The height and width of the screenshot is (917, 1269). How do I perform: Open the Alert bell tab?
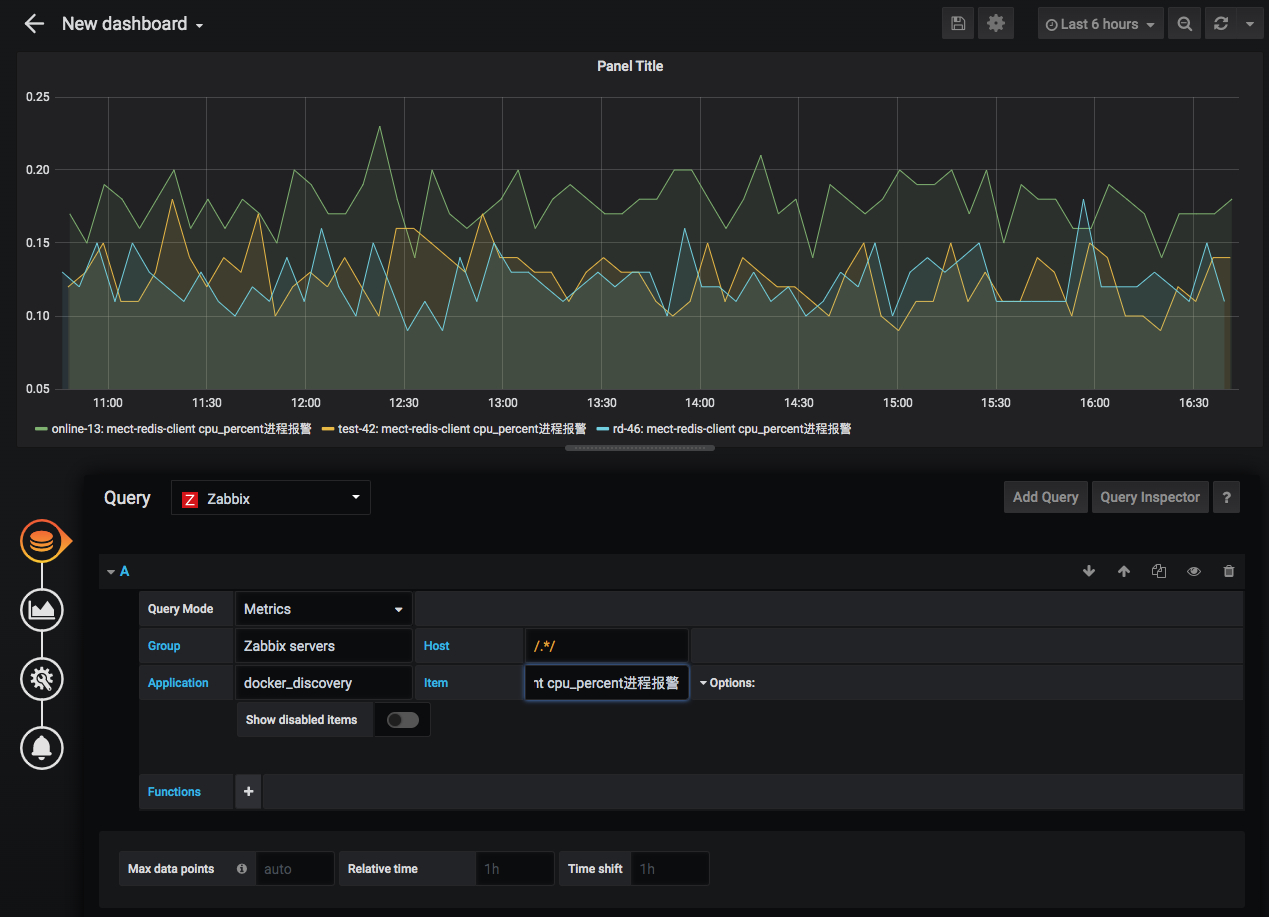[x=42, y=748]
